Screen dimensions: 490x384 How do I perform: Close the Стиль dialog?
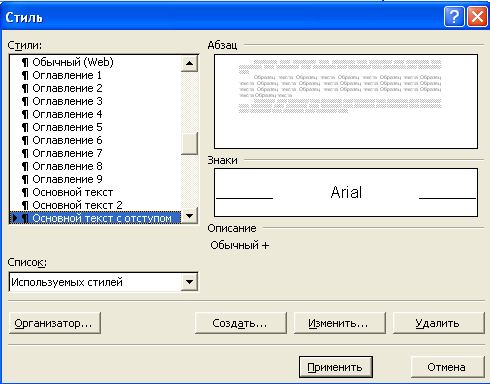pos(477,17)
